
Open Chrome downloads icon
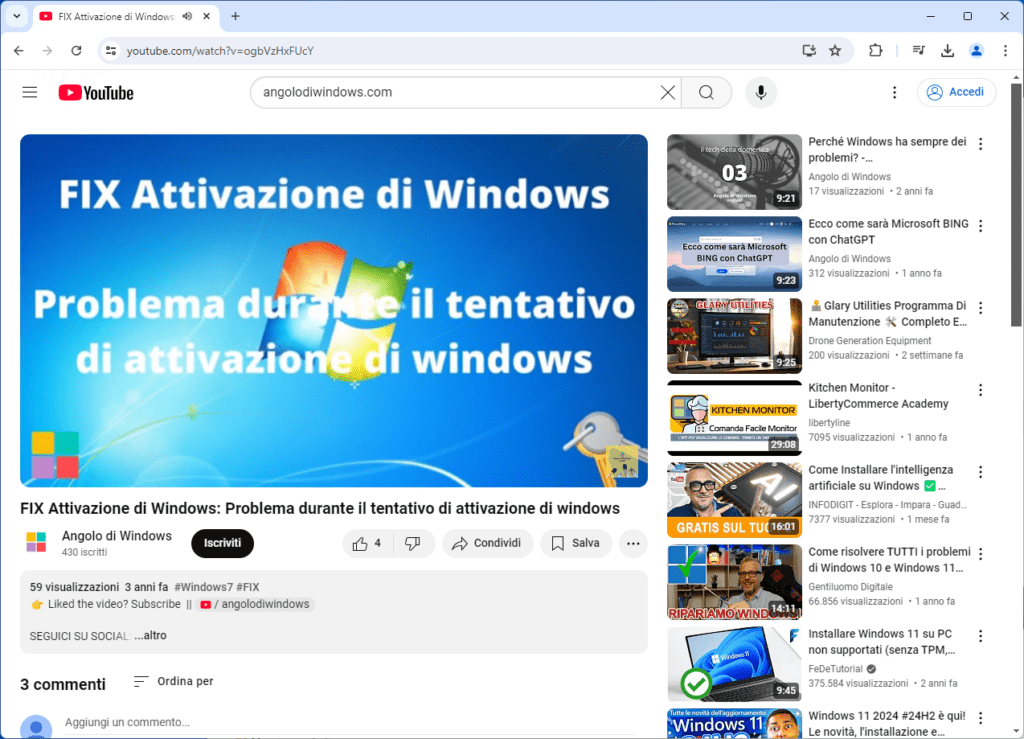[x=948, y=50]
